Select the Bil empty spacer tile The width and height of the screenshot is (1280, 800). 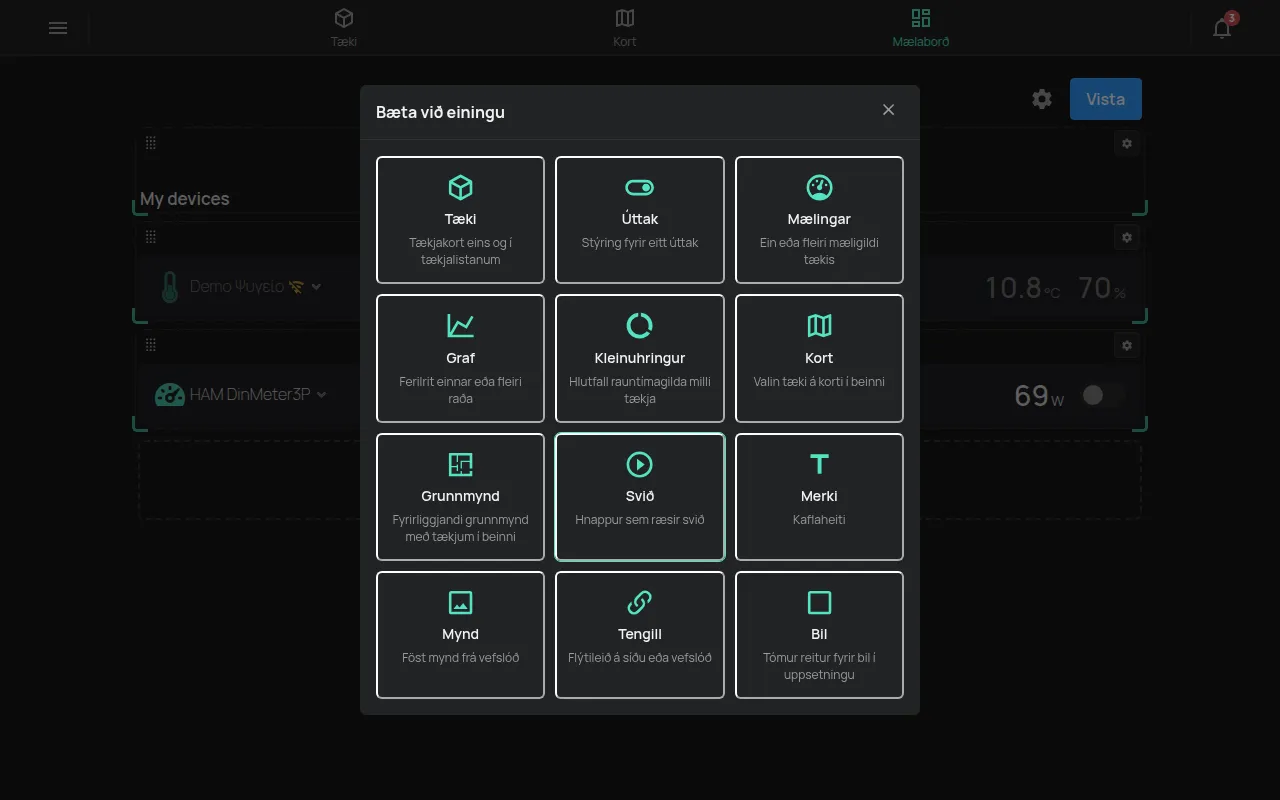819,635
